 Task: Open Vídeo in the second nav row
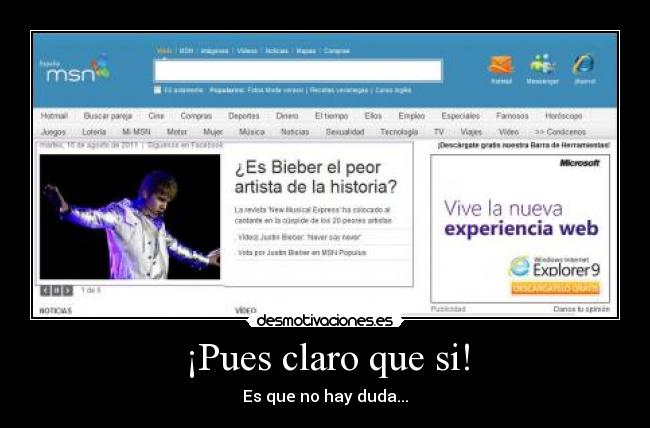pyautogui.click(x=509, y=132)
